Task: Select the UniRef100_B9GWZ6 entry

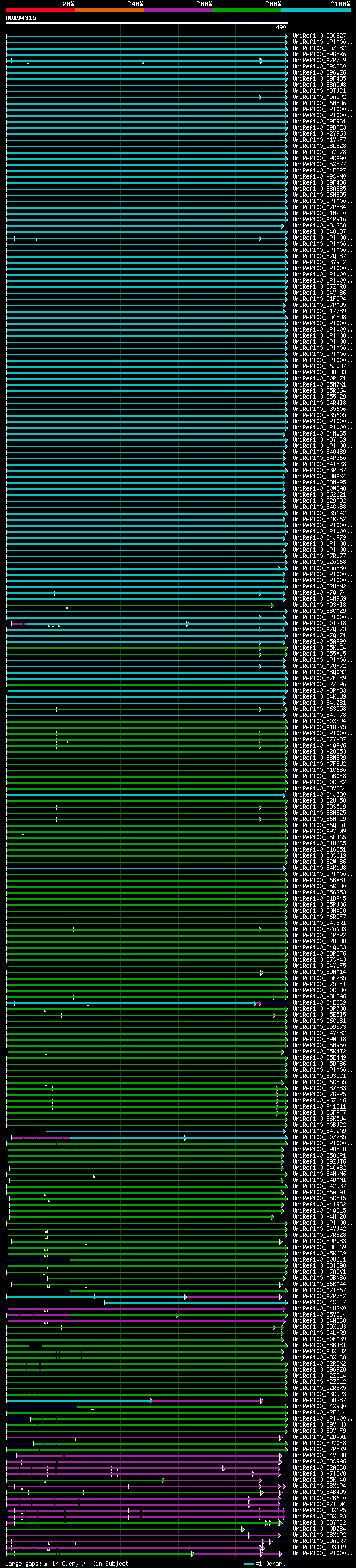Action: pyautogui.click(x=319, y=72)
